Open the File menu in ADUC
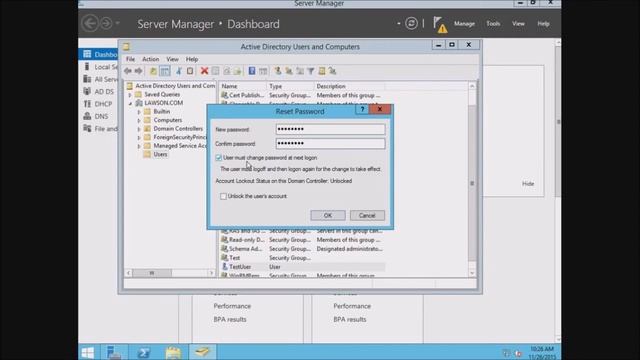This screenshot has width=640, height=360. 130,59
